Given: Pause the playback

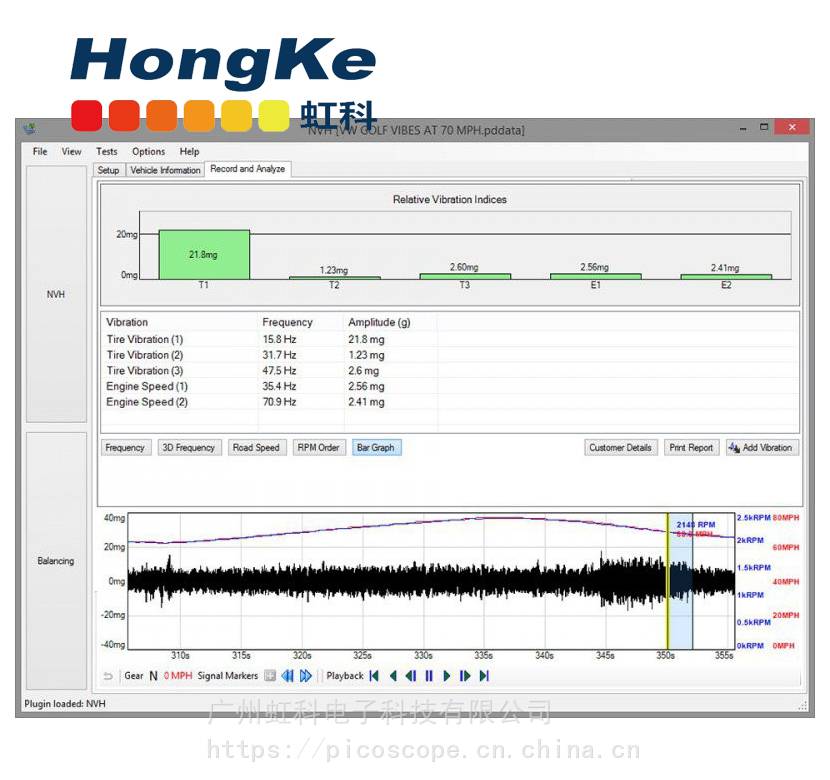Looking at the screenshot, I should pyautogui.click(x=429, y=676).
